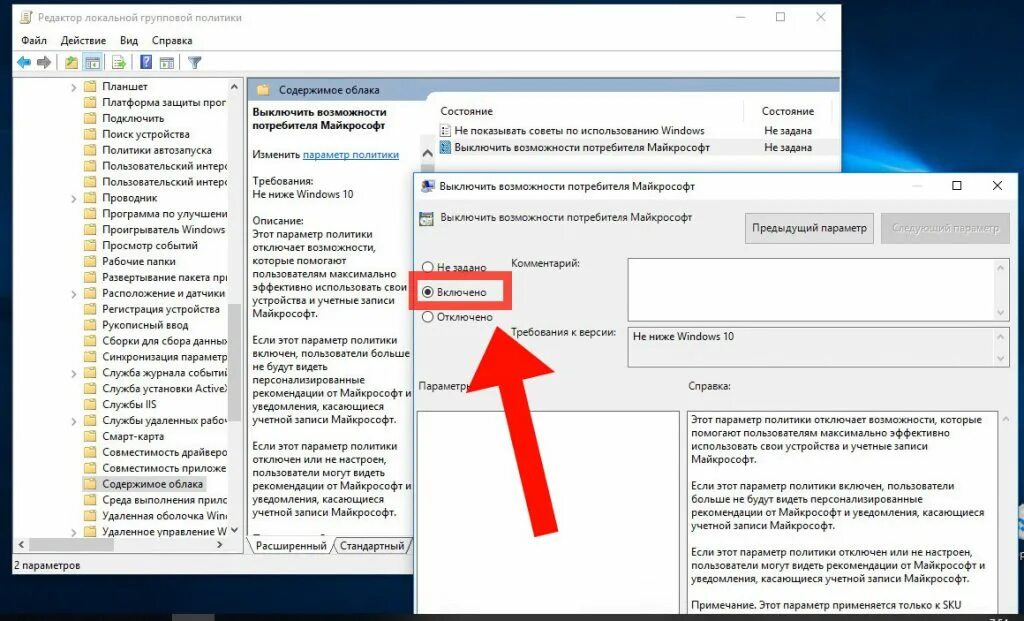Expand 'Расположение и датчики' node
The height and width of the screenshot is (621, 1024).
click(74, 294)
